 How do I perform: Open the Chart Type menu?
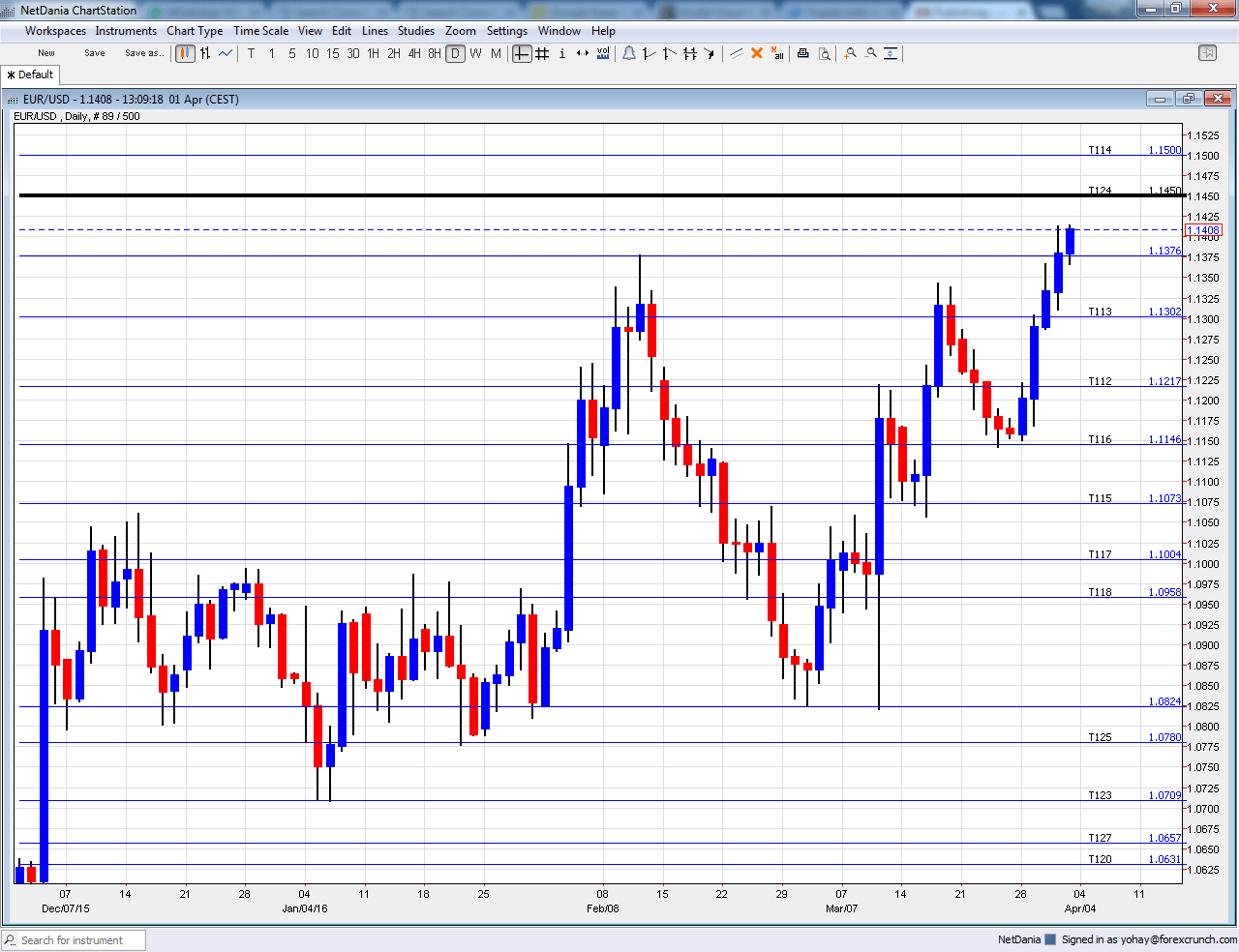195,31
